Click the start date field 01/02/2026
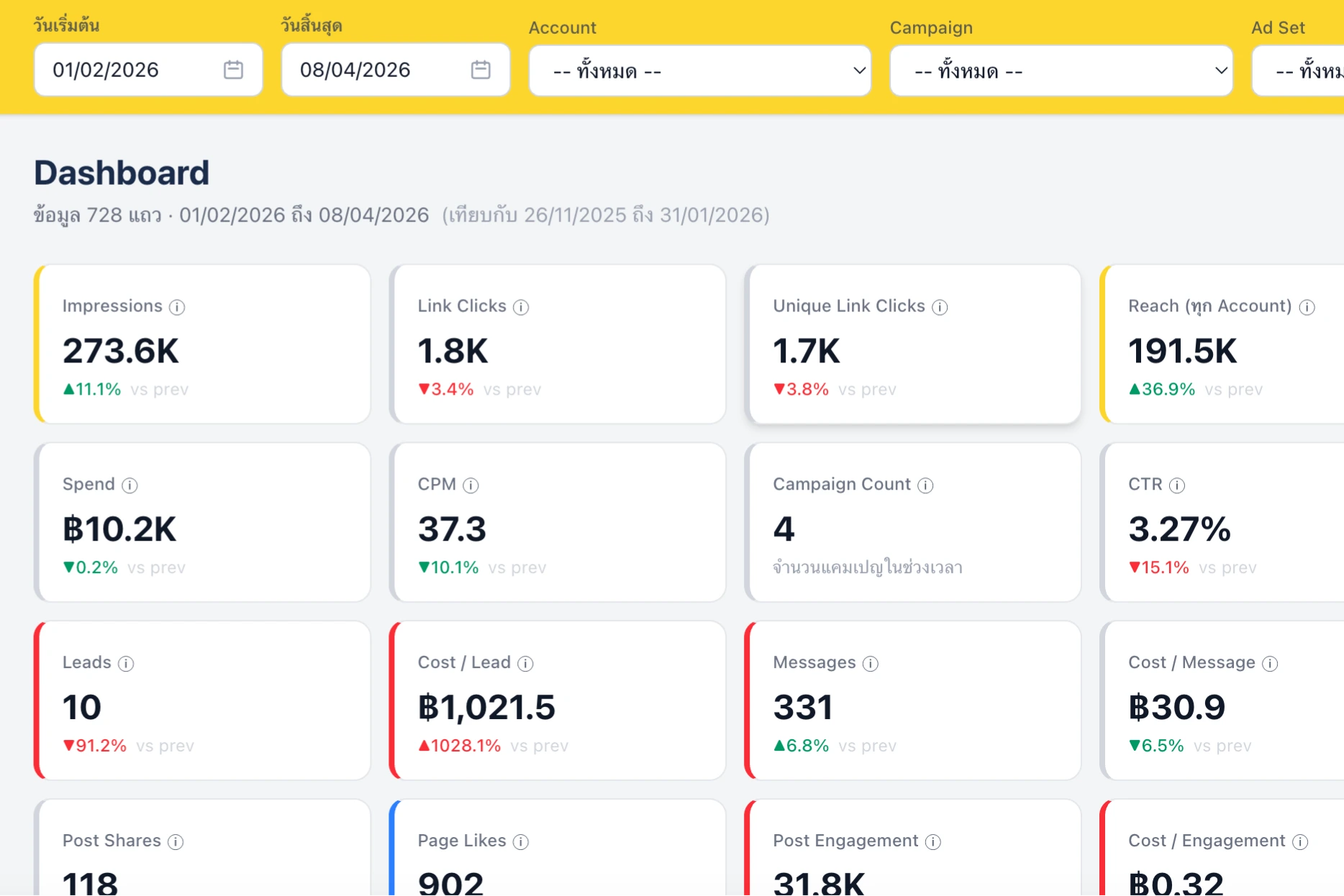The width and height of the screenshot is (1344, 896). 148,70
